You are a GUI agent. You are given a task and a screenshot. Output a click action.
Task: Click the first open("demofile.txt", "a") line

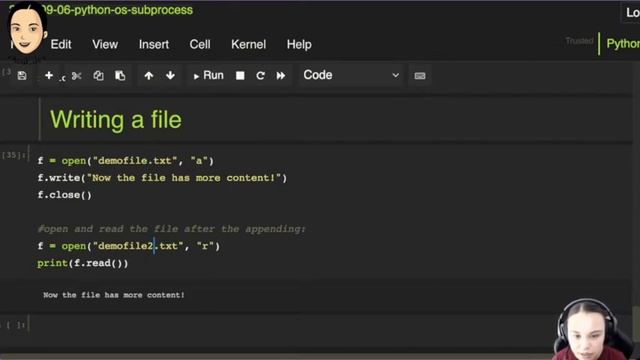tap(126, 161)
